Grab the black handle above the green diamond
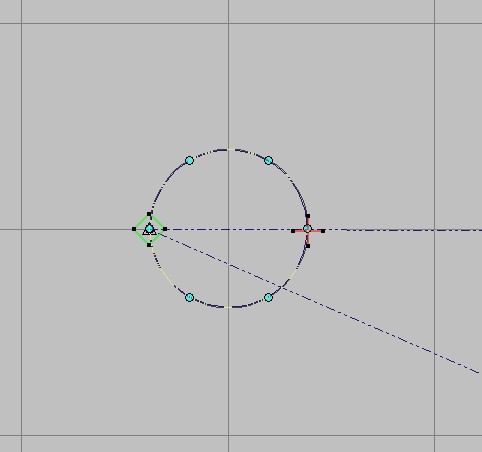Viewport: 482px width, 452px height. (x=149, y=214)
